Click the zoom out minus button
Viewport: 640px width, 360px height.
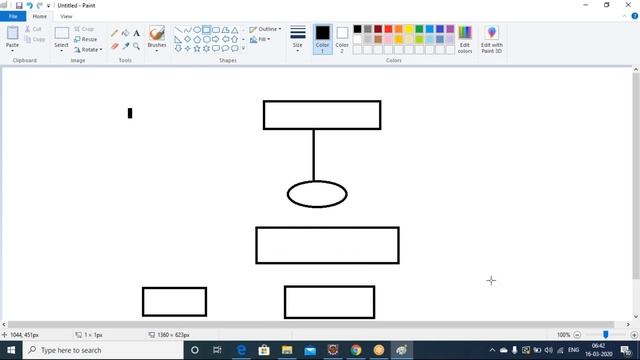[577, 335]
